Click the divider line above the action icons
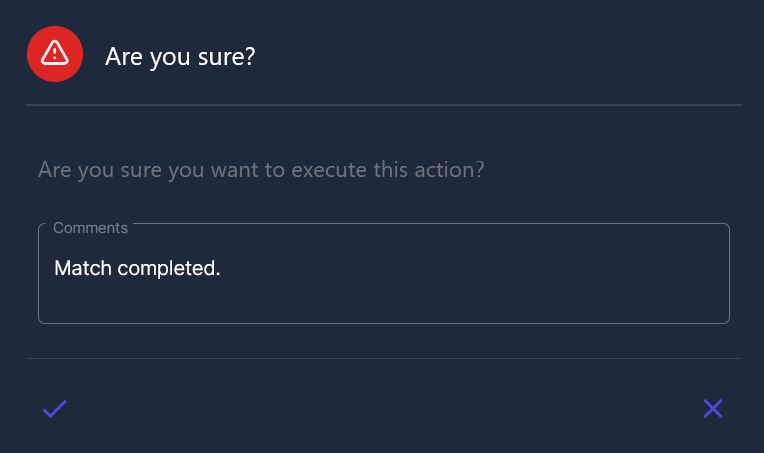This screenshot has width=764, height=453. point(384,358)
